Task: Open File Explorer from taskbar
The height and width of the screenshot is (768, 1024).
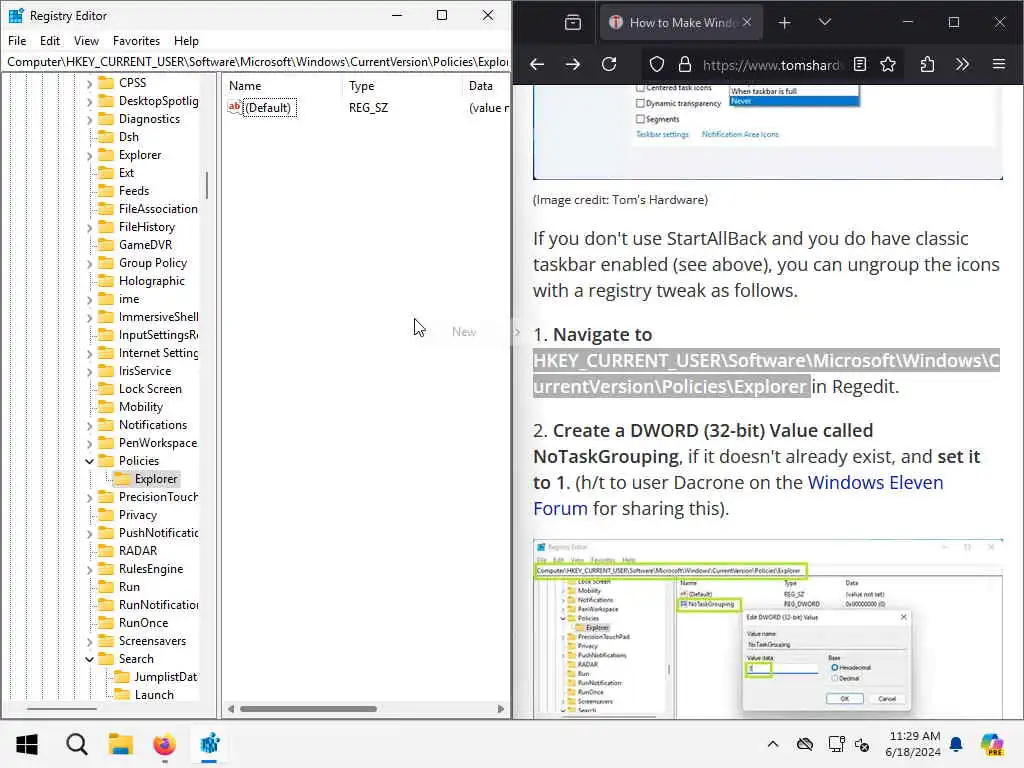Action: 121,744
